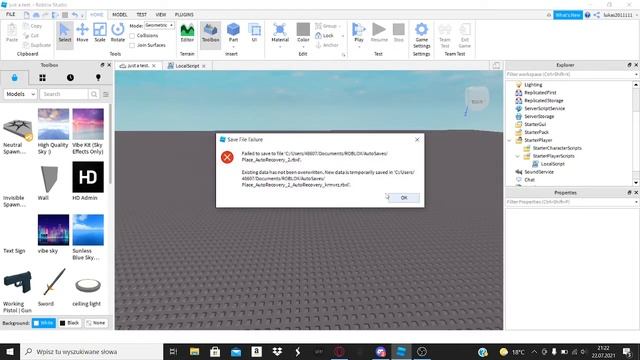
Task: Click the Toolbox search magnifier button
Action: click(94, 94)
